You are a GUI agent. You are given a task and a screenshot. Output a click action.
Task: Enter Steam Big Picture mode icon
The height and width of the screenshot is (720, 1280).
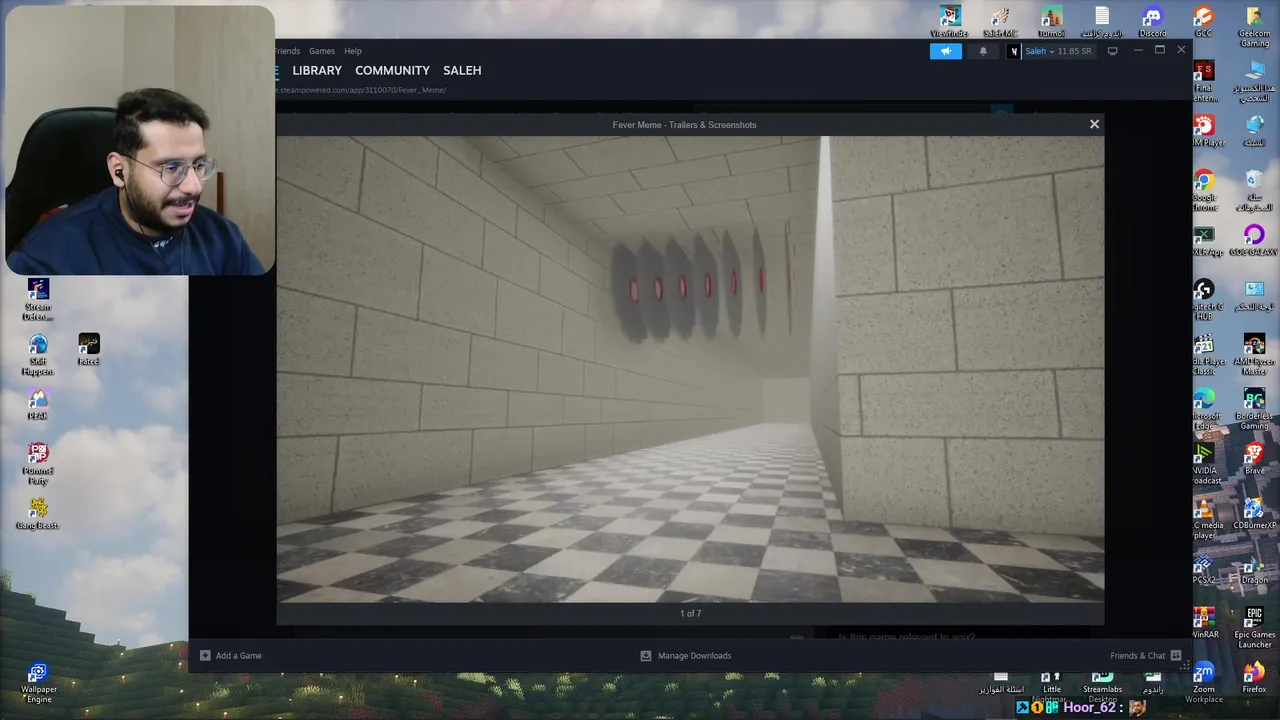click(x=1112, y=51)
